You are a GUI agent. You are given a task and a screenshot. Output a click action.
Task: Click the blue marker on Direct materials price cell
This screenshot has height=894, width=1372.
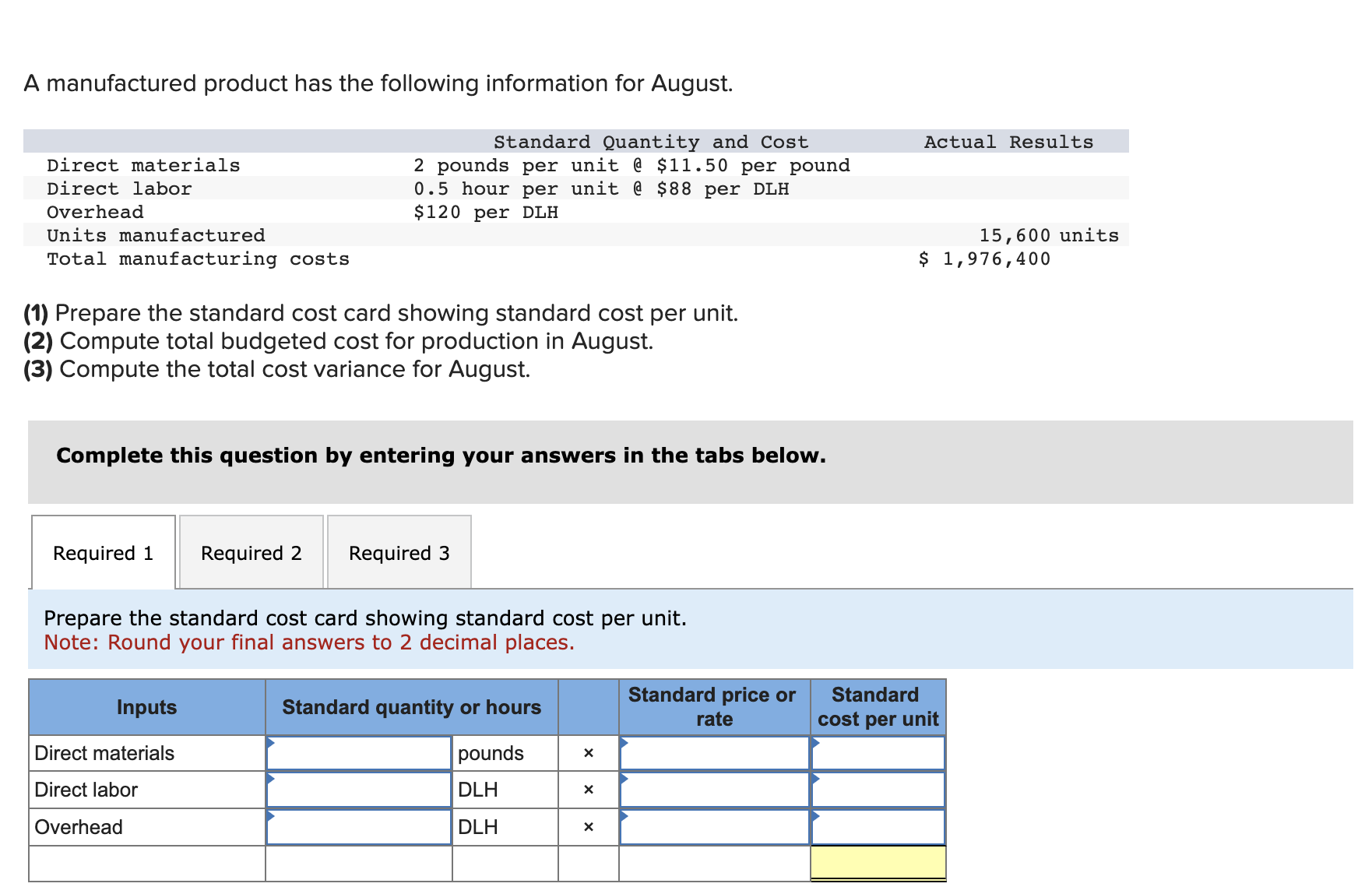(624, 742)
